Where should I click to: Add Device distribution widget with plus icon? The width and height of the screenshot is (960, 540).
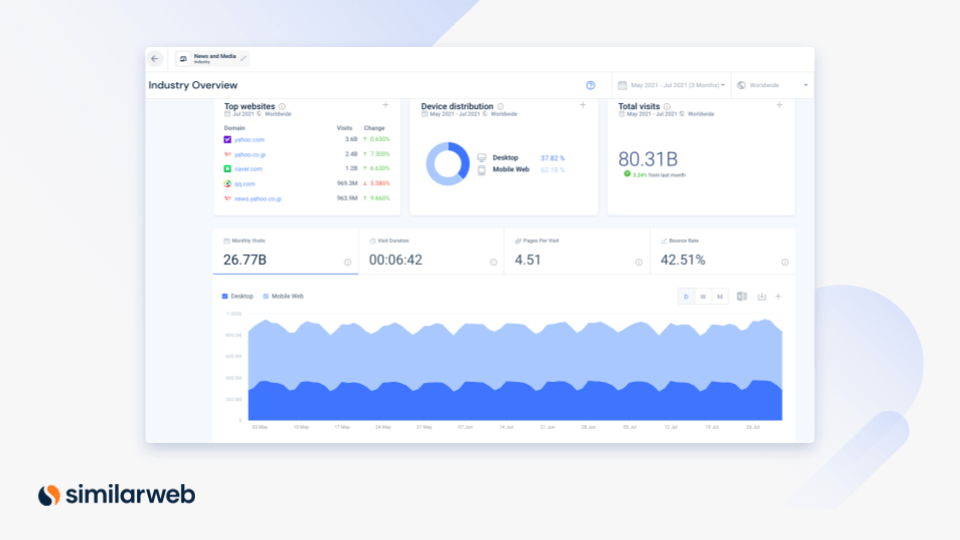pos(583,105)
